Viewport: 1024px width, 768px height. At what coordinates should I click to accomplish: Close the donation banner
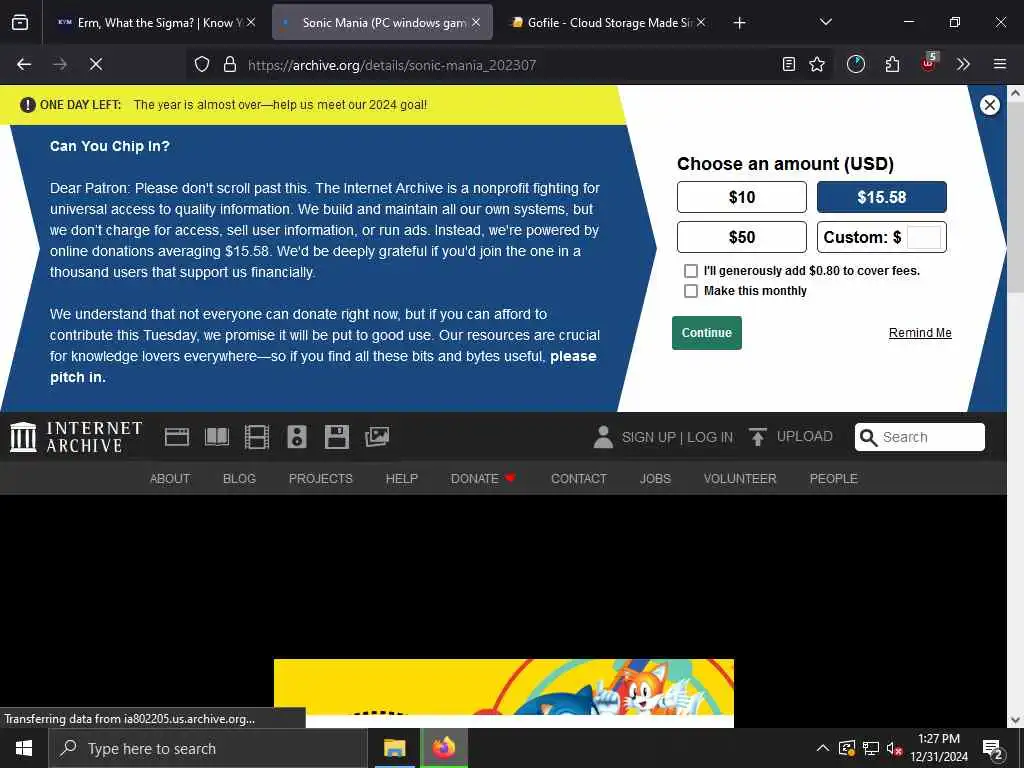989,104
